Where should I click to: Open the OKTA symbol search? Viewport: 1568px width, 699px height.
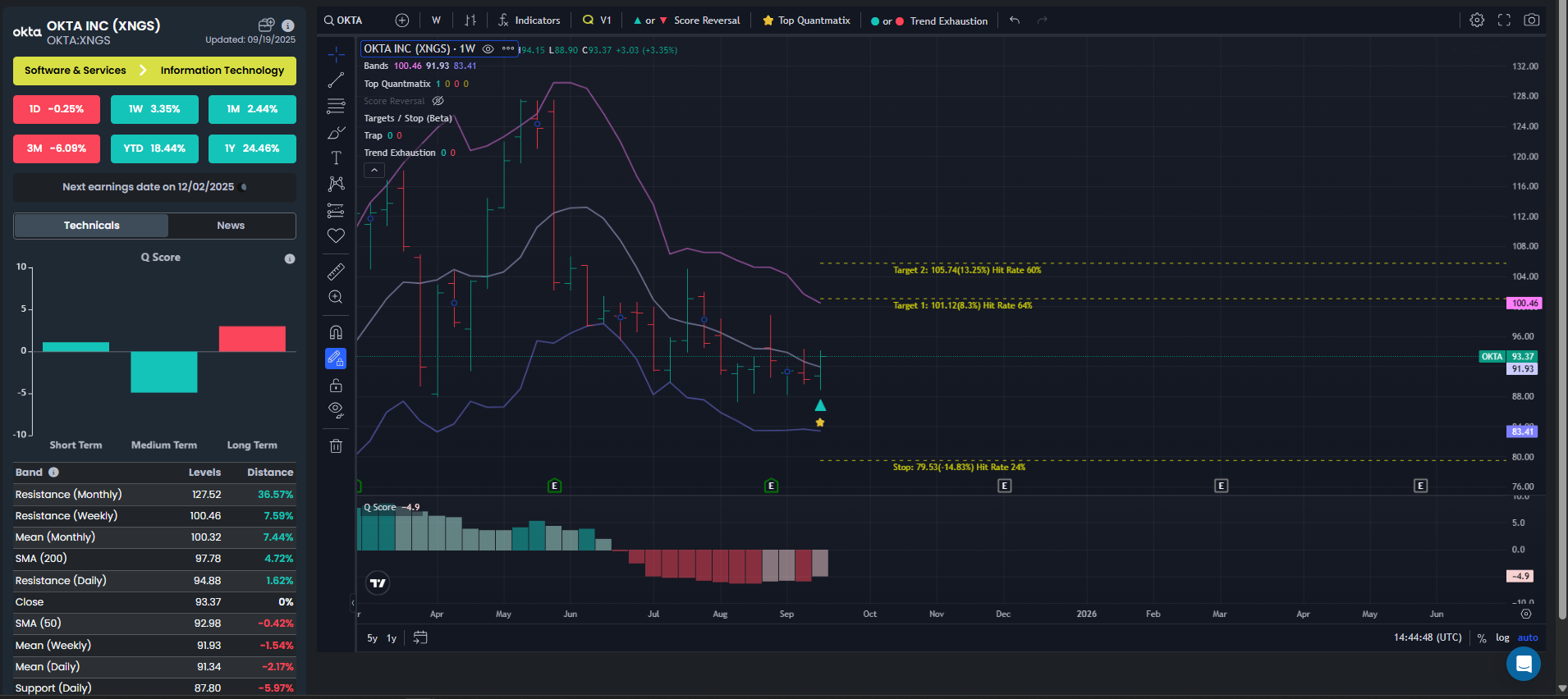[x=343, y=21]
